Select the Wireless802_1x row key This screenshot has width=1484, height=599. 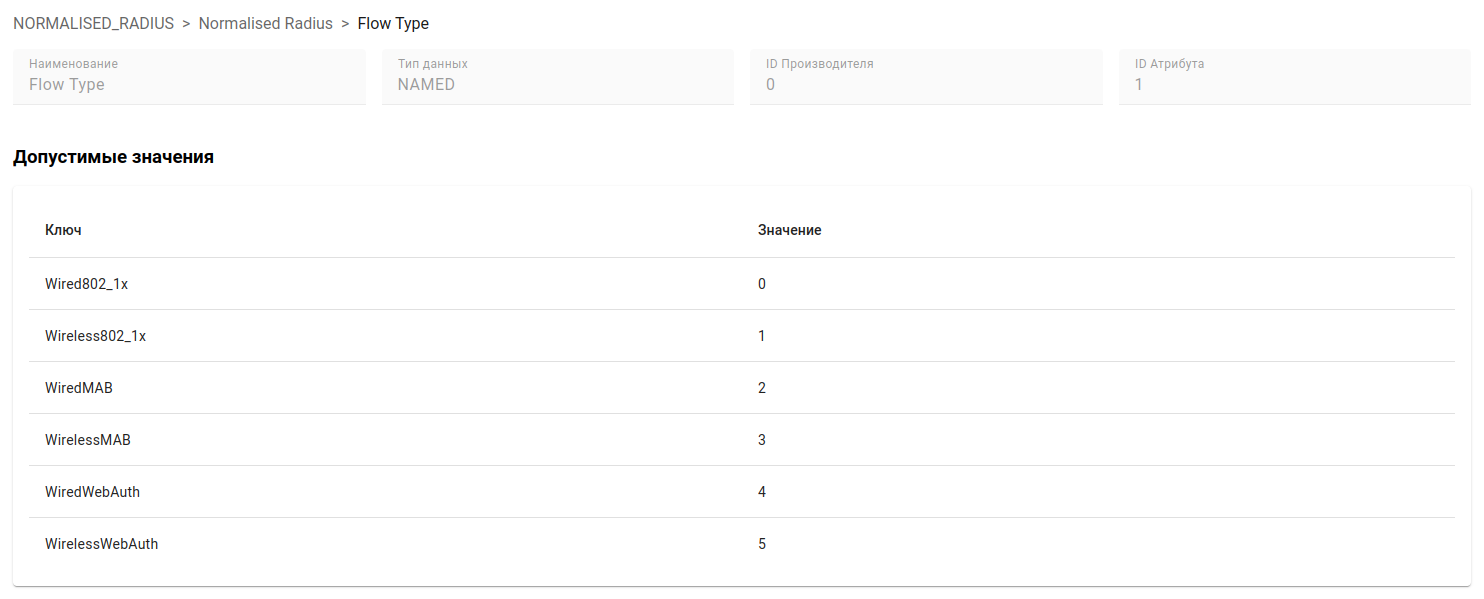tap(95, 336)
